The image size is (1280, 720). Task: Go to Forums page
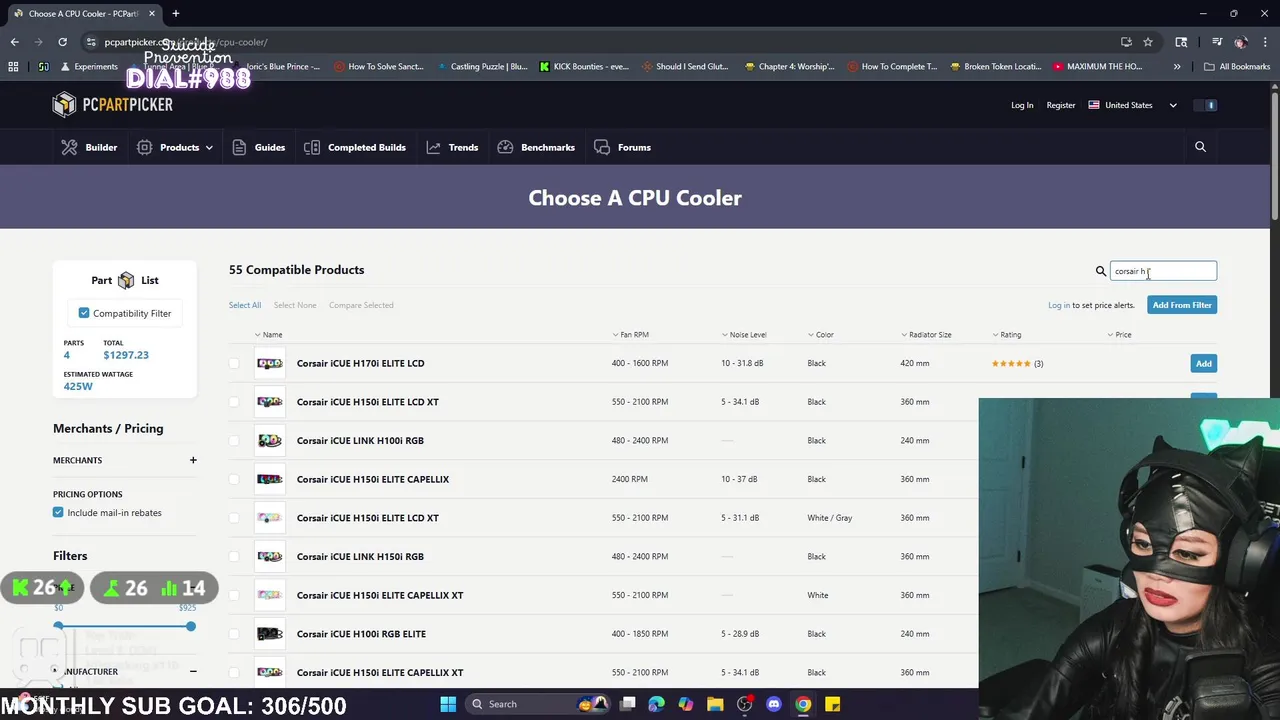pyautogui.click(x=634, y=147)
